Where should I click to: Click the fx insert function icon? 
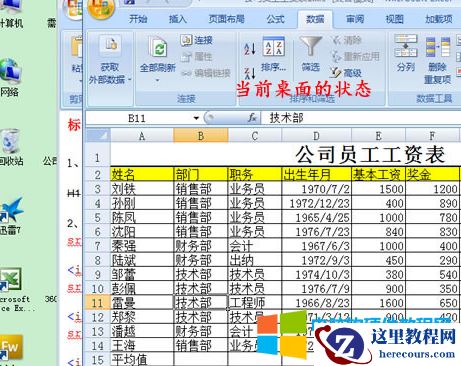click(252, 118)
